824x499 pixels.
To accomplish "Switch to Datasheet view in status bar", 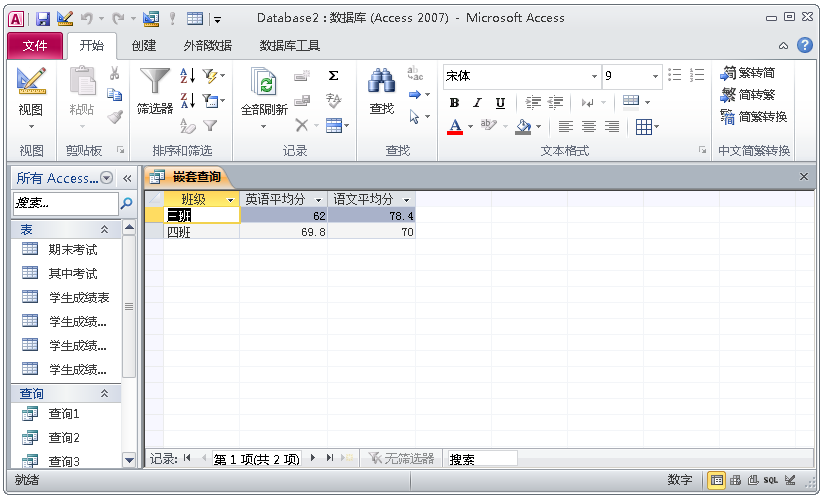I will coord(716,480).
